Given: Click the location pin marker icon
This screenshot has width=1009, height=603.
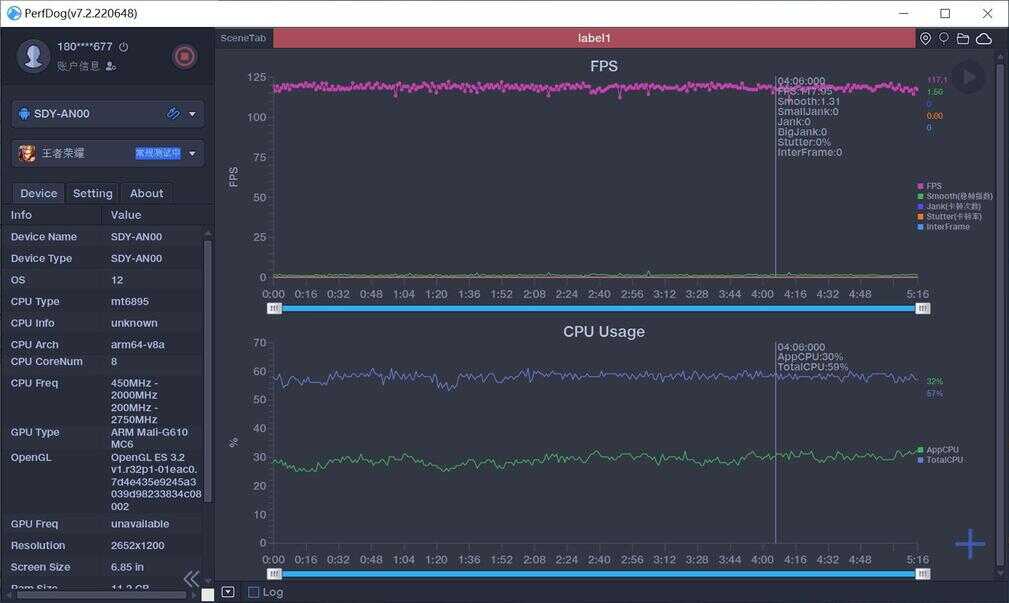Looking at the screenshot, I should (x=925, y=39).
